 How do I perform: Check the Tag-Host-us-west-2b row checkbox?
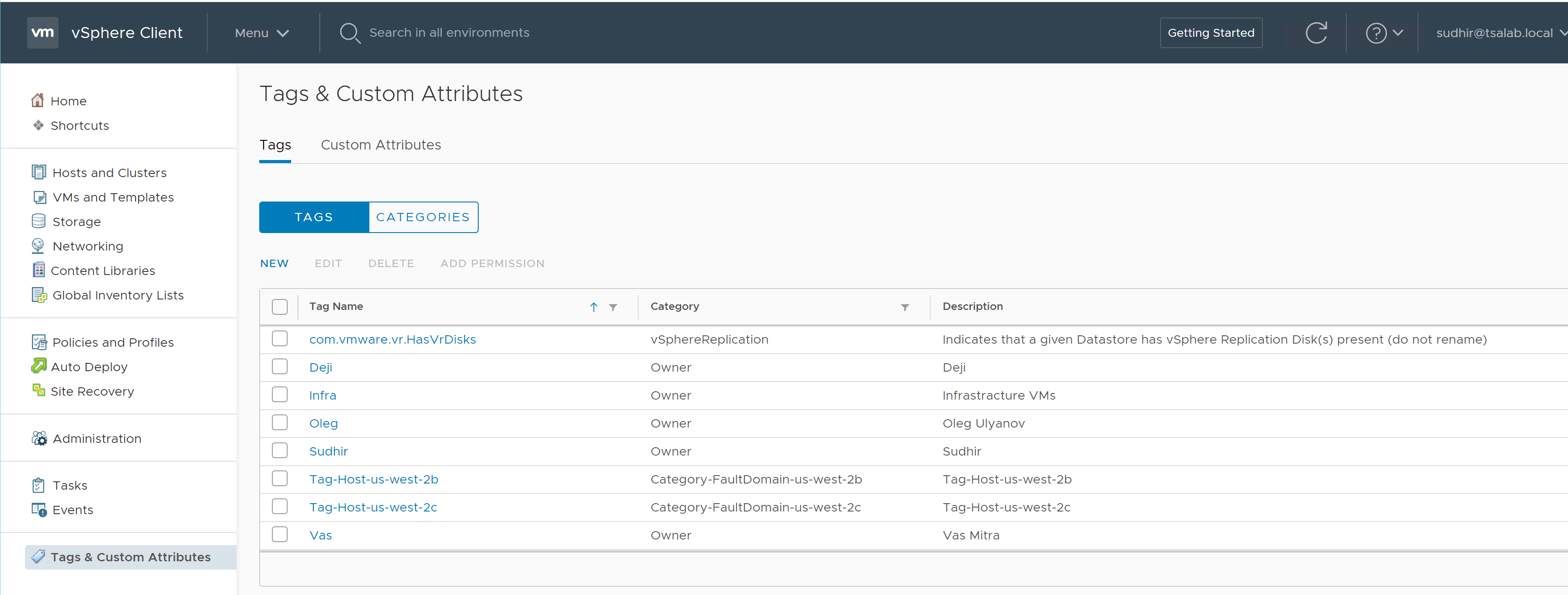pos(279,479)
